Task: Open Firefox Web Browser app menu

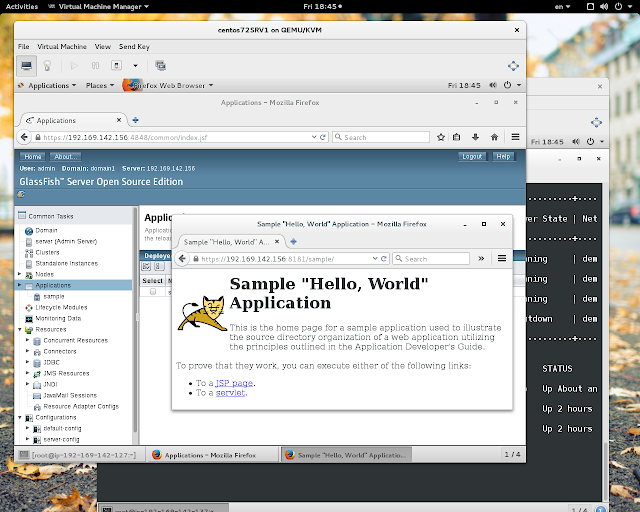Action: coord(169,85)
